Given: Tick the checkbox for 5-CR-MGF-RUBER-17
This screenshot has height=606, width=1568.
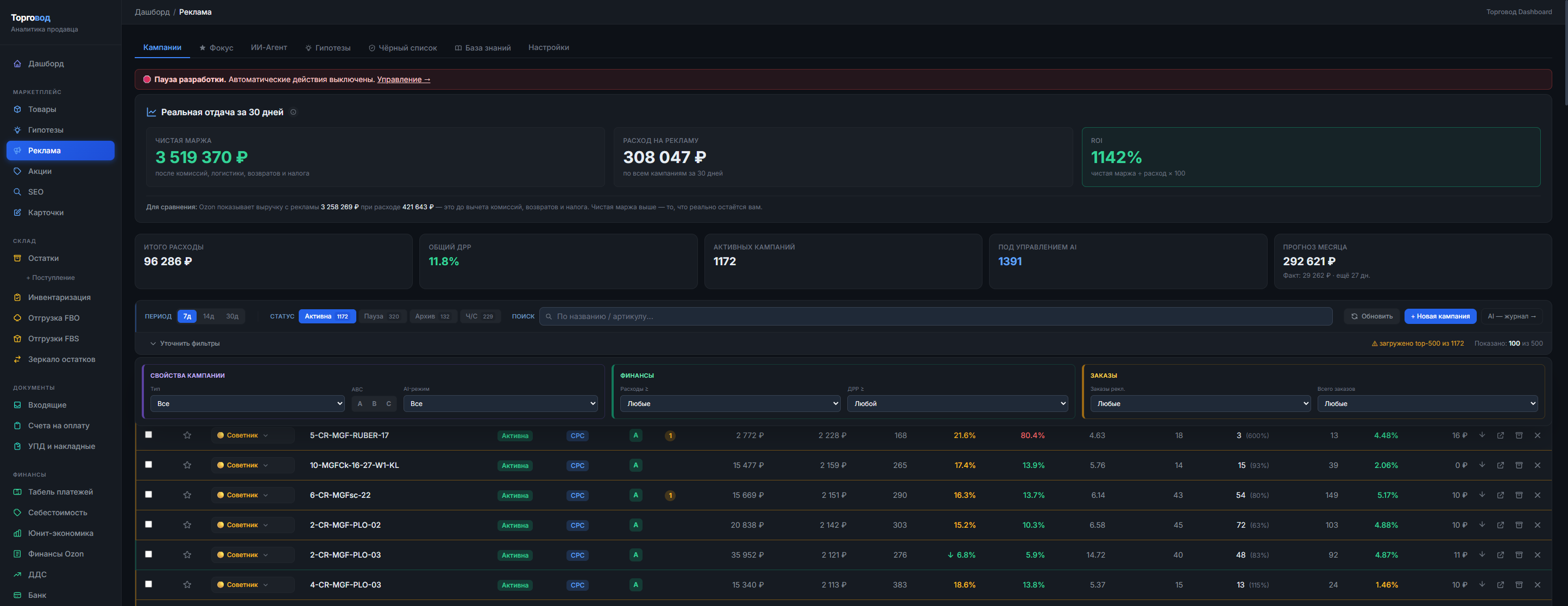Looking at the screenshot, I should (x=148, y=435).
